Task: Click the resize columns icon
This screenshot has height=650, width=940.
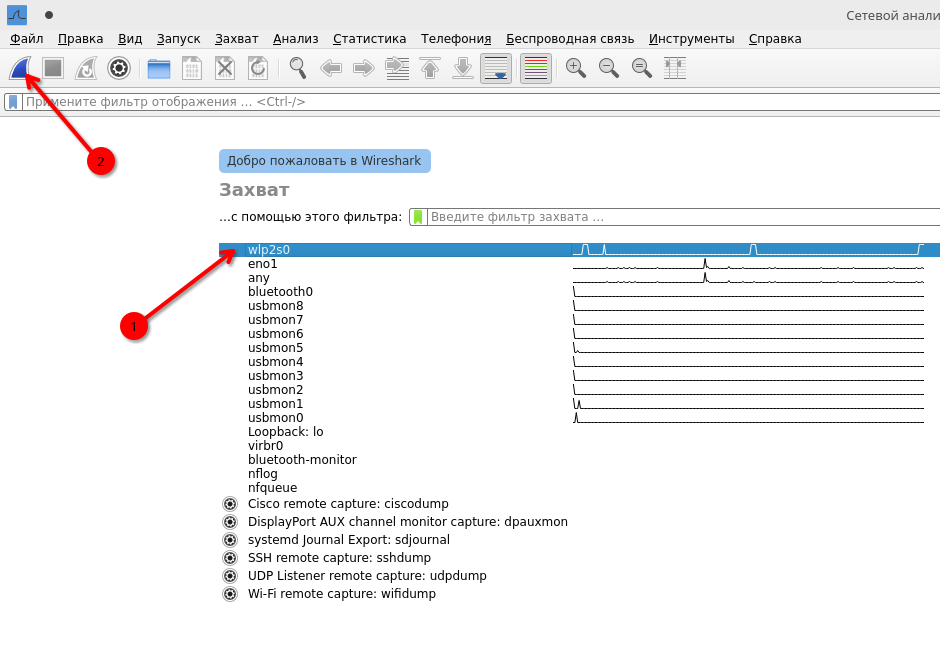Action: 675,68
